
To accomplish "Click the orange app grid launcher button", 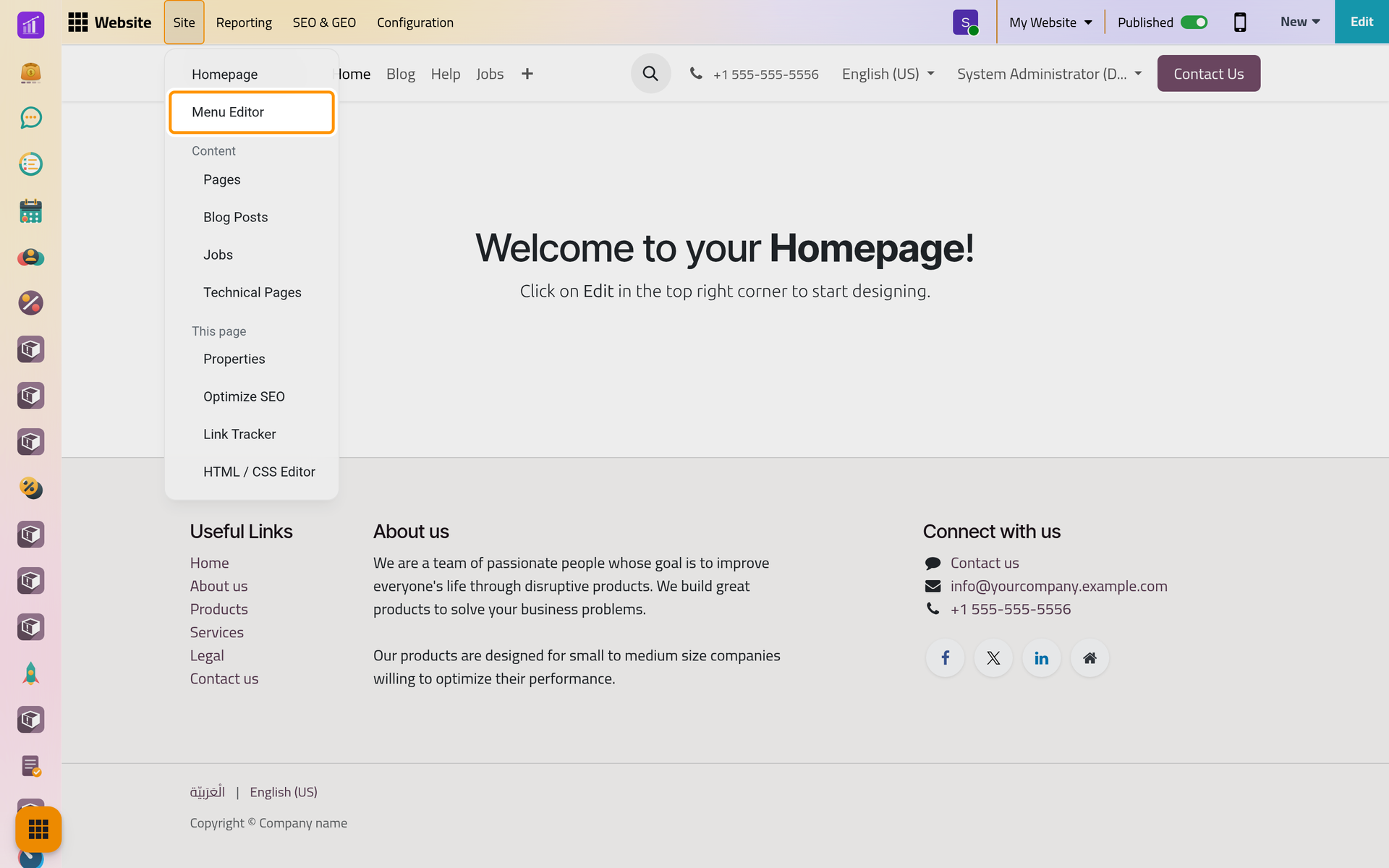I will (x=38, y=829).
